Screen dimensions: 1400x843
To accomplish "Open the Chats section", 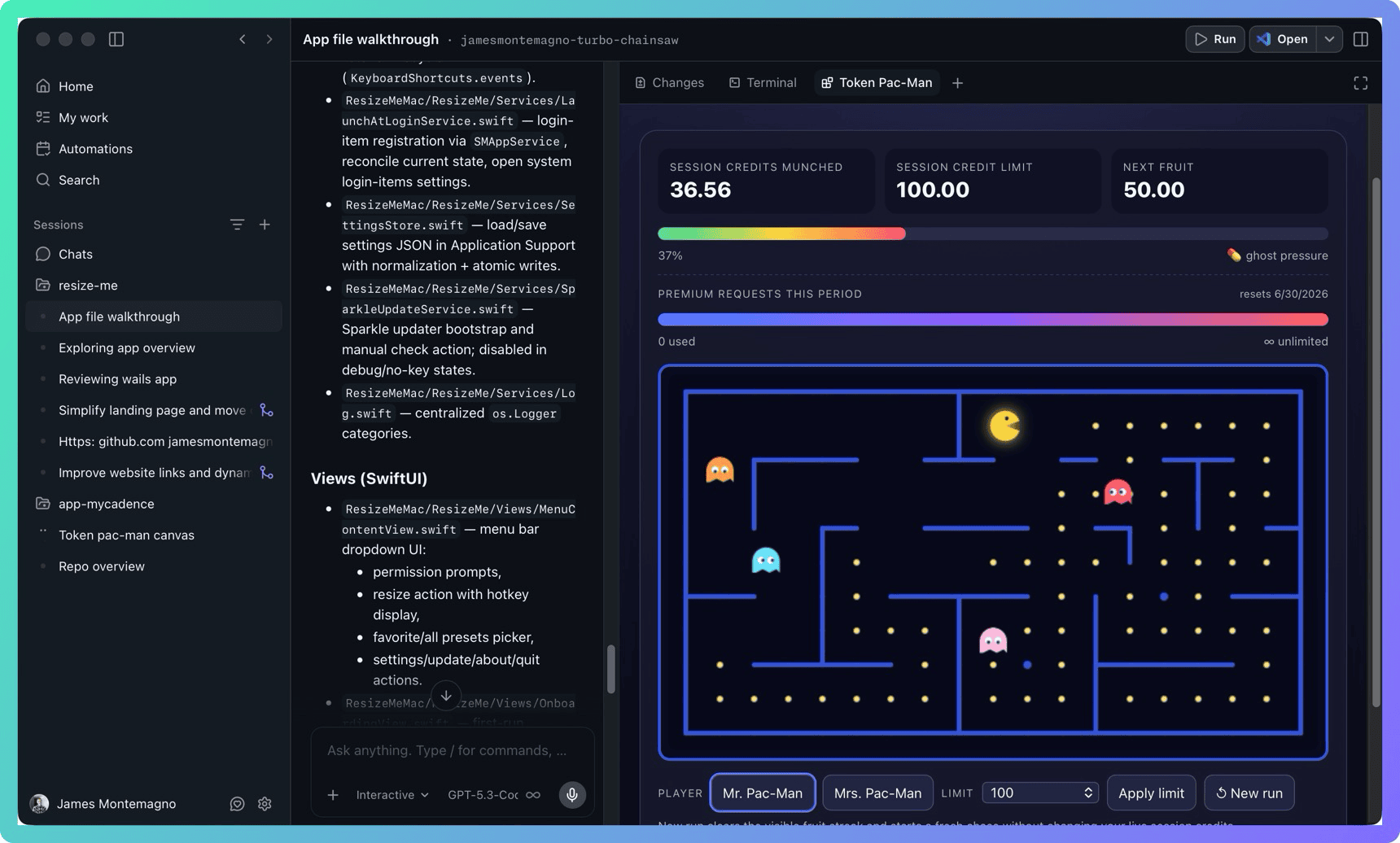I will click(x=75, y=254).
